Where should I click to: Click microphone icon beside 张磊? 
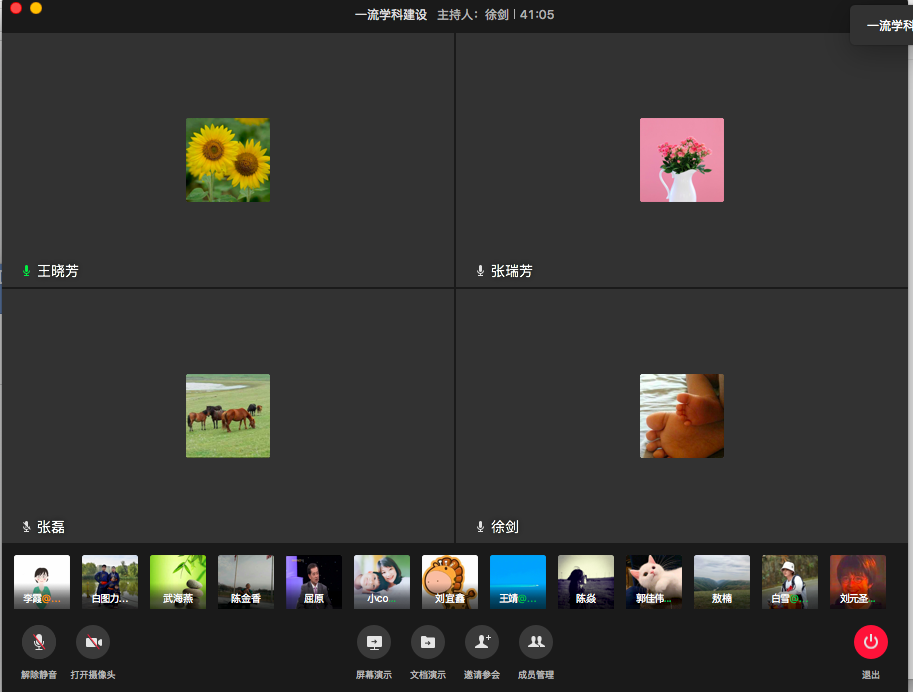pyautogui.click(x=27, y=527)
